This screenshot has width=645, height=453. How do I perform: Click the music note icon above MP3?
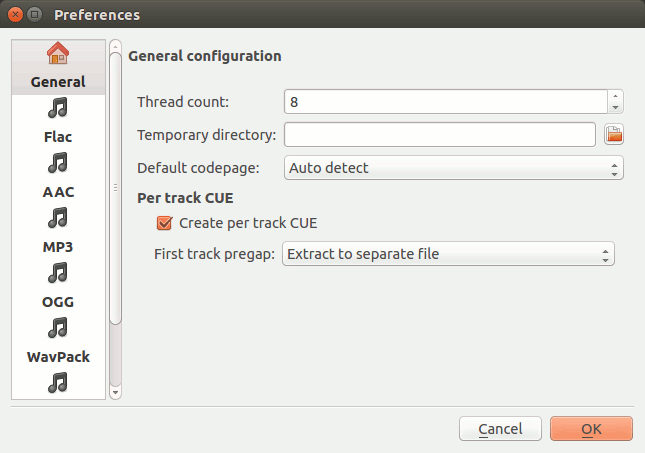coord(58,217)
